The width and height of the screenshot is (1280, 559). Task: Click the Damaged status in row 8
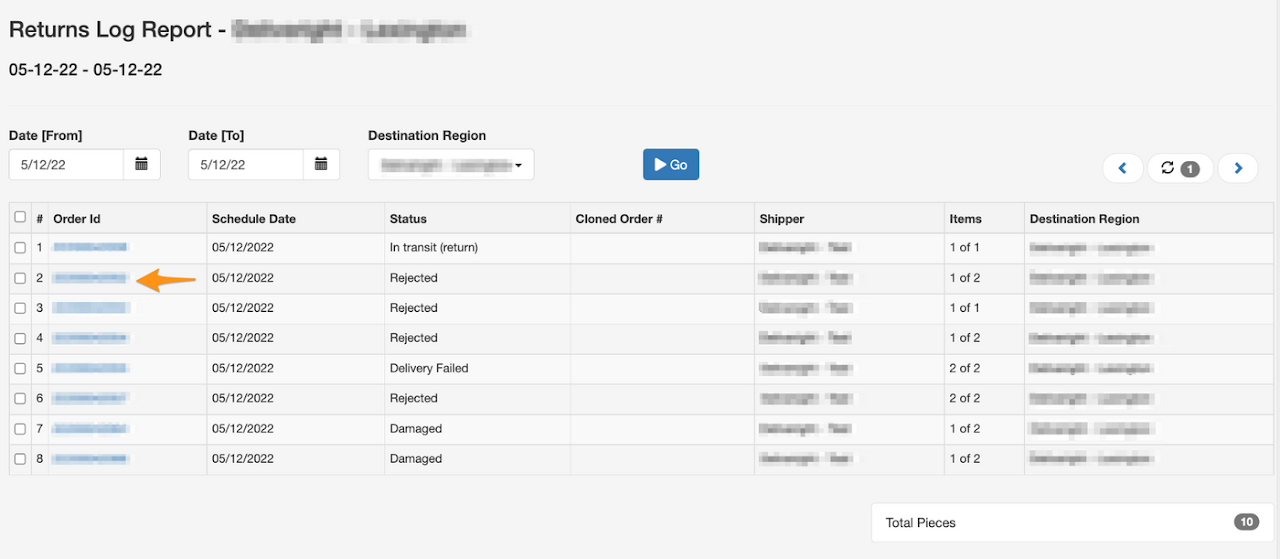click(x=416, y=458)
